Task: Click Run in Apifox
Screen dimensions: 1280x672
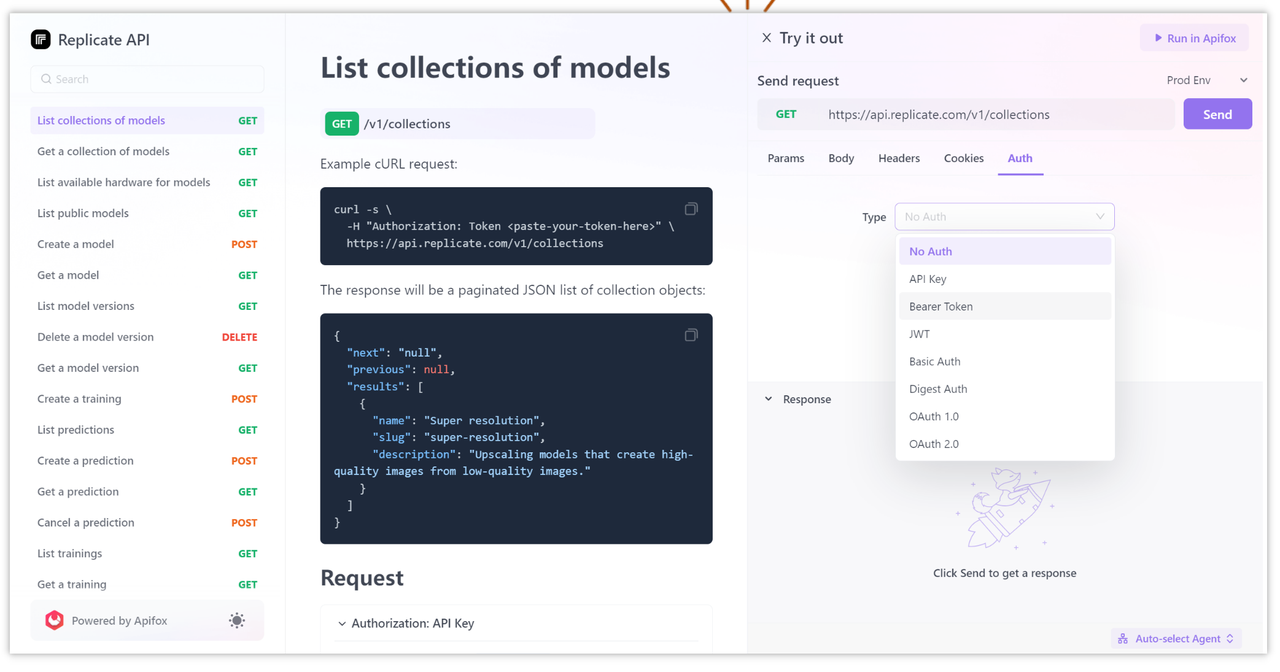Action: 1194,37
